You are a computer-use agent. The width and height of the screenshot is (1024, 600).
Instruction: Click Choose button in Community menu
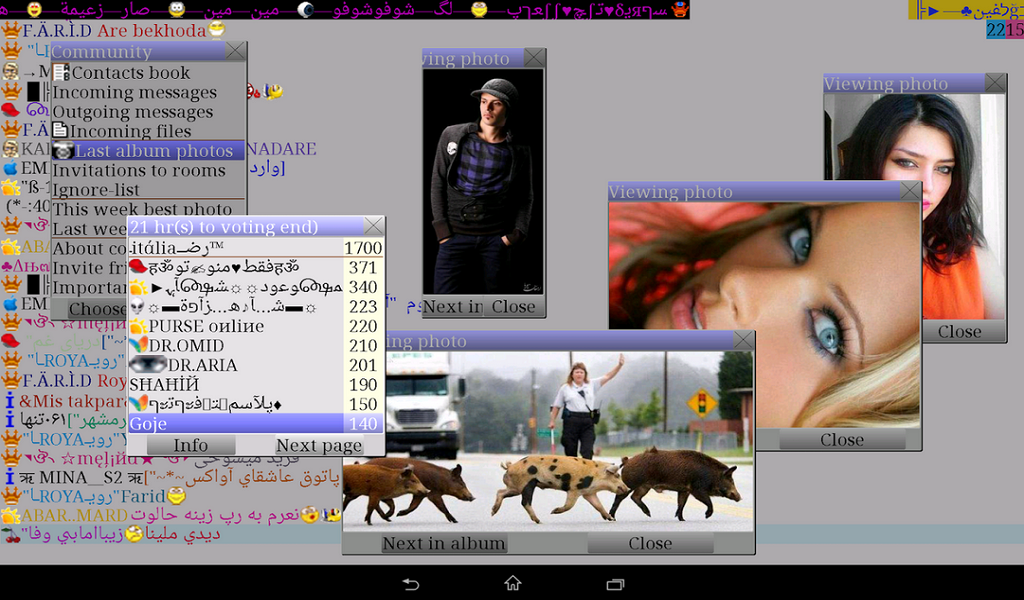click(97, 309)
